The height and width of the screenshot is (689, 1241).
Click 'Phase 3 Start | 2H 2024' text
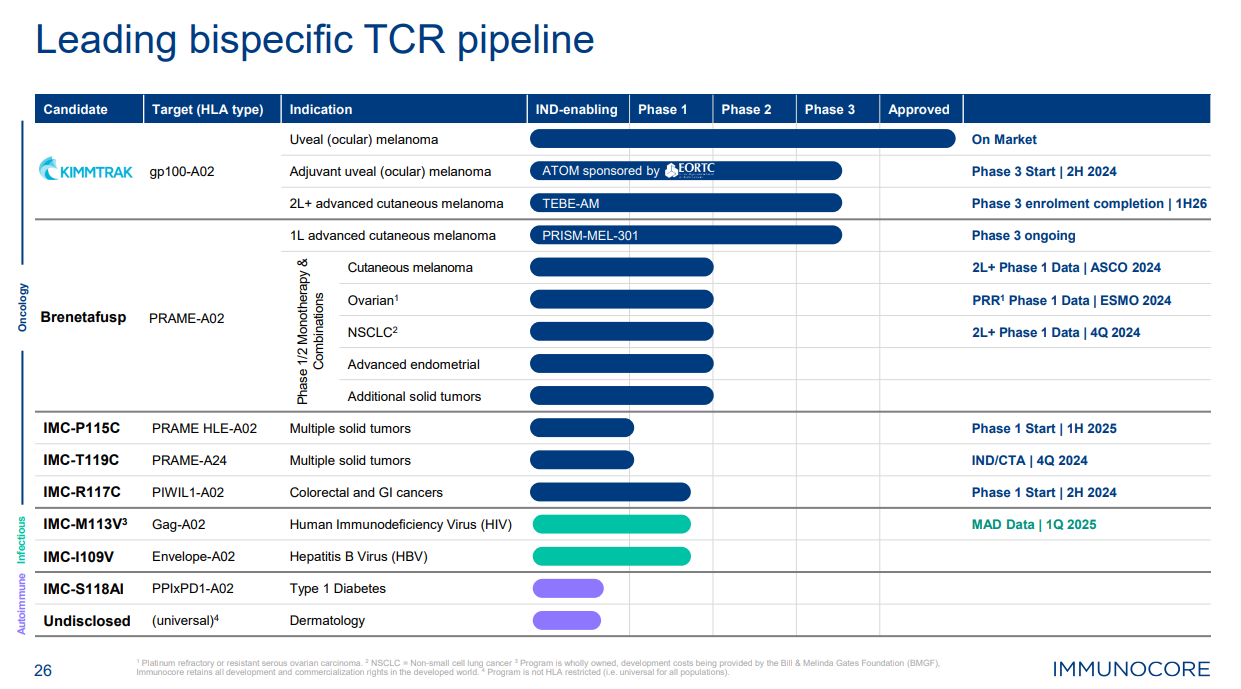click(1044, 171)
